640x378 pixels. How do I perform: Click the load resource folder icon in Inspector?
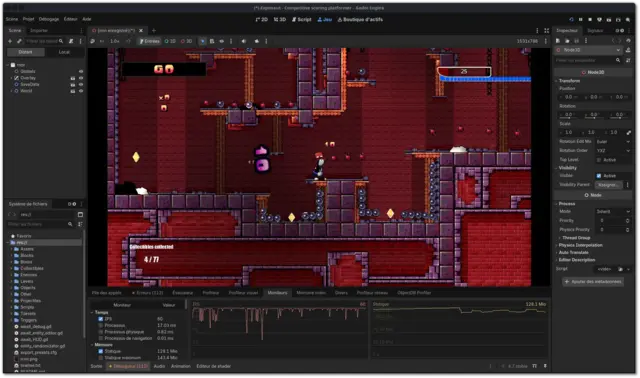point(567,40)
